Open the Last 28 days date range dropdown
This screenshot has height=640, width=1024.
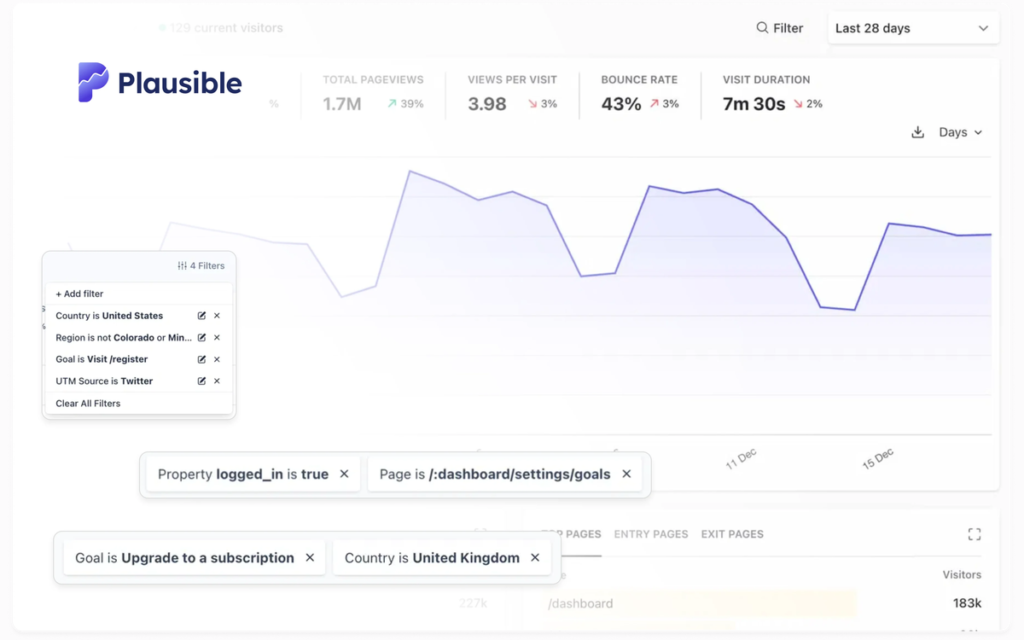[913, 28]
